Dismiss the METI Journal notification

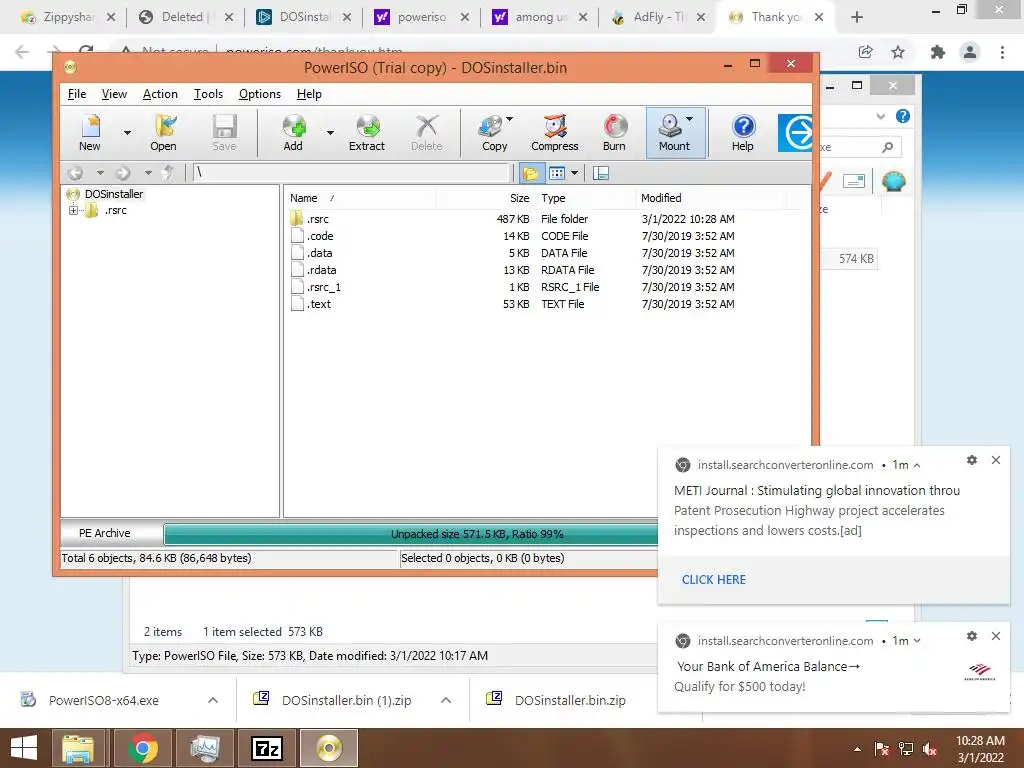(996, 460)
